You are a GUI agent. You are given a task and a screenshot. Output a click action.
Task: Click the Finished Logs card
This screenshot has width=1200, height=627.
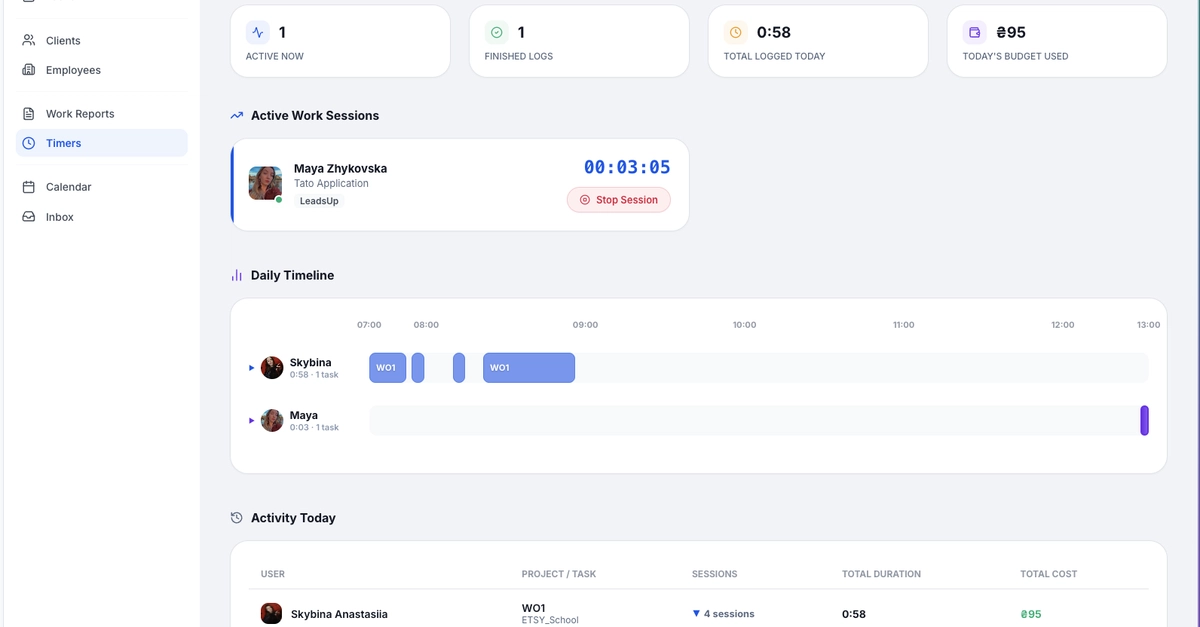click(x=580, y=41)
